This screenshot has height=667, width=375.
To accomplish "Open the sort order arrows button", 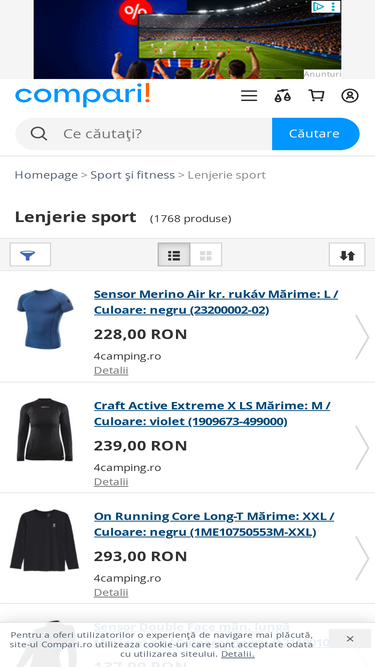I will [347, 254].
